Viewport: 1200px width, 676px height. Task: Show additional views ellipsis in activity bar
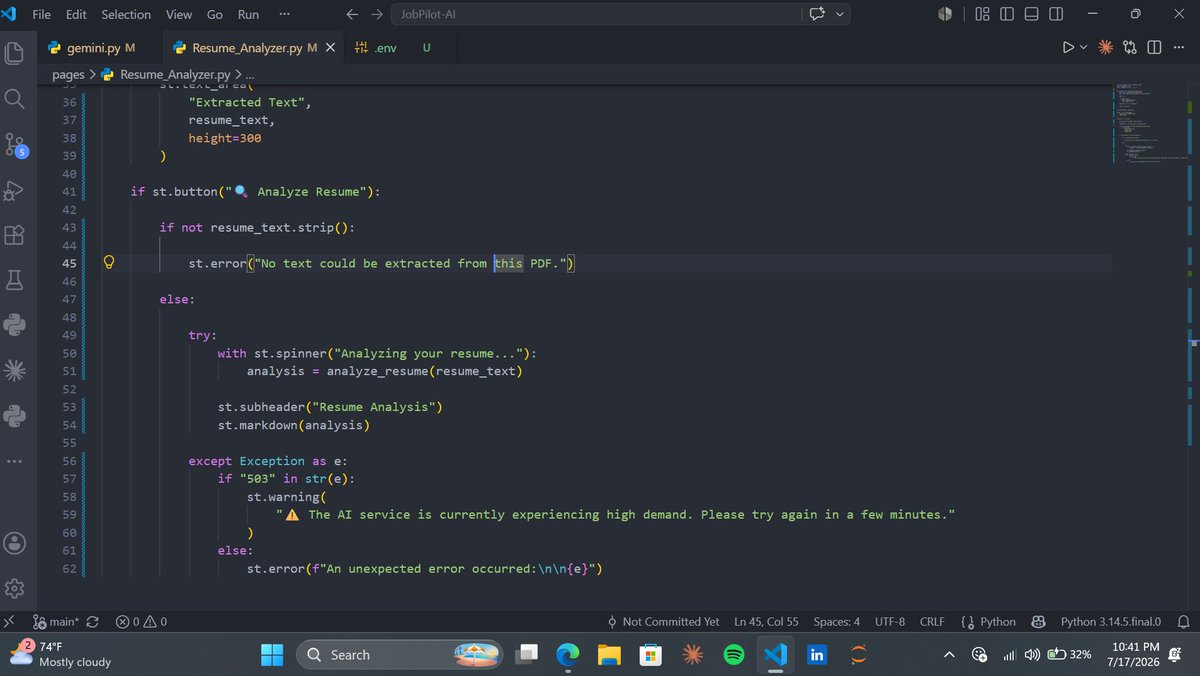[14, 461]
